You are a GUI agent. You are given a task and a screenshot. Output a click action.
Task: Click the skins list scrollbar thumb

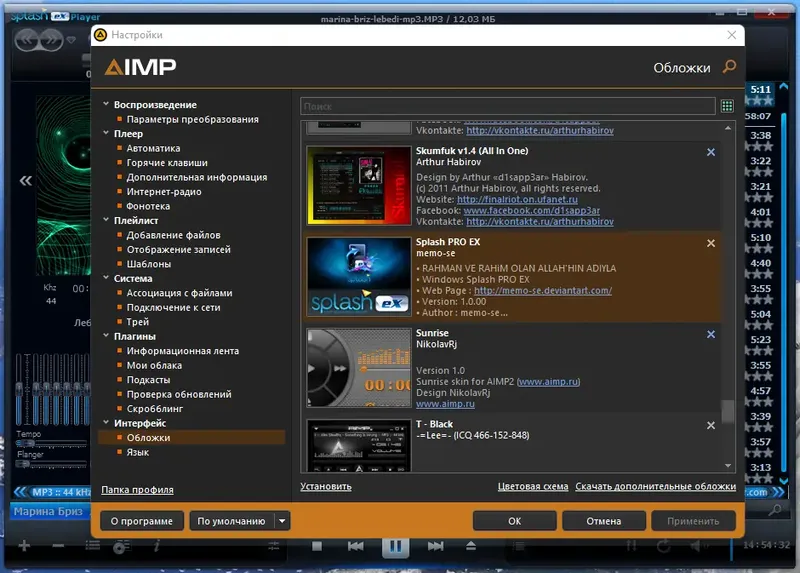(x=728, y=411)
